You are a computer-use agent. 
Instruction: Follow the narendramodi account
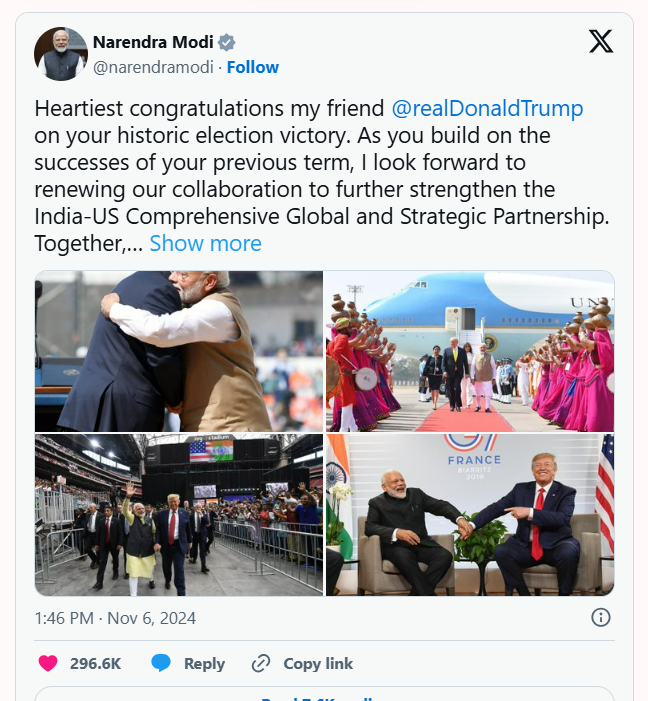(253, 67)
